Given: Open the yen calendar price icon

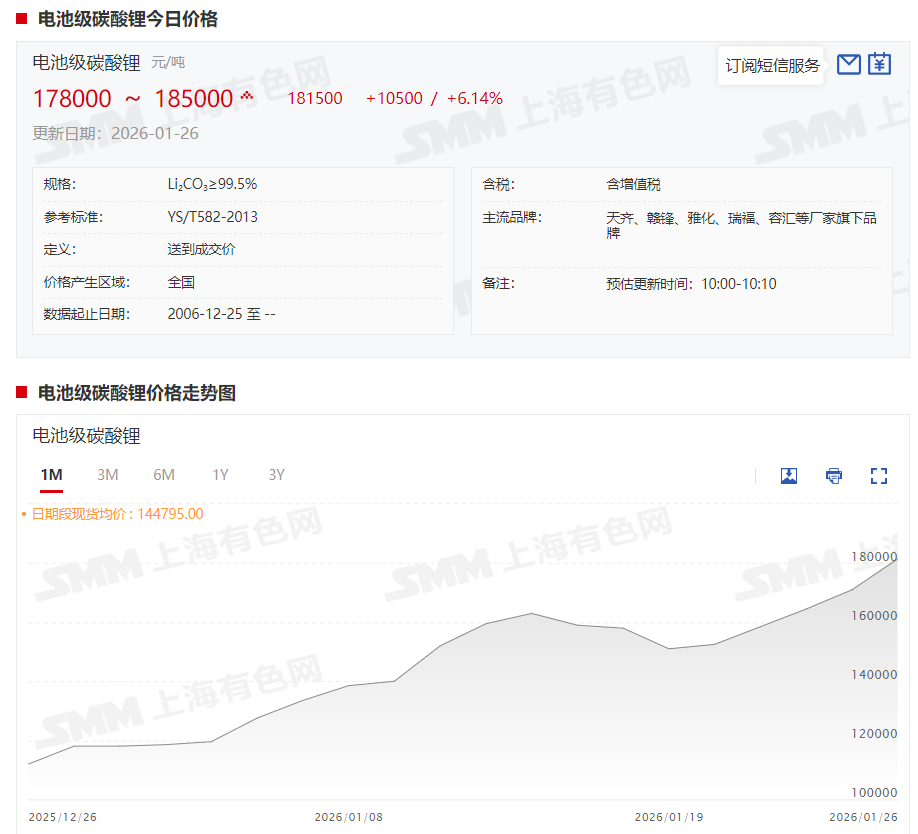Looking at the screenshot, I should [879, 65].
